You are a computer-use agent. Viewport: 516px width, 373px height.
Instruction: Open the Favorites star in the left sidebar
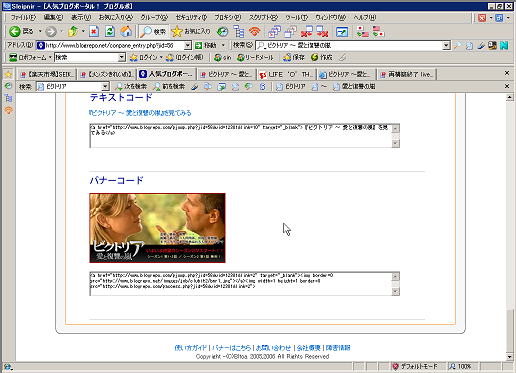8,74
